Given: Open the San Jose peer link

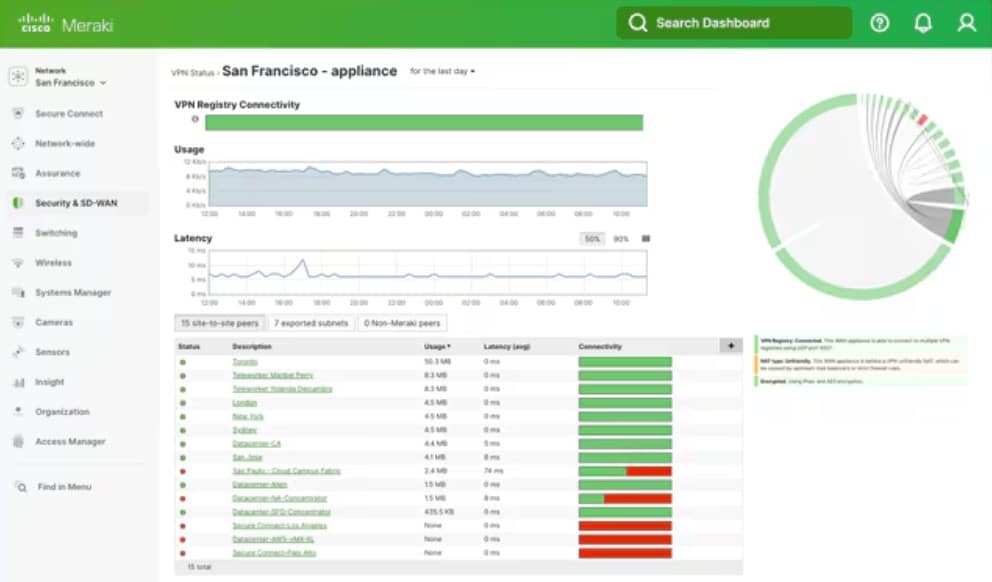Looking at the screenshot, I should [247, 457].
